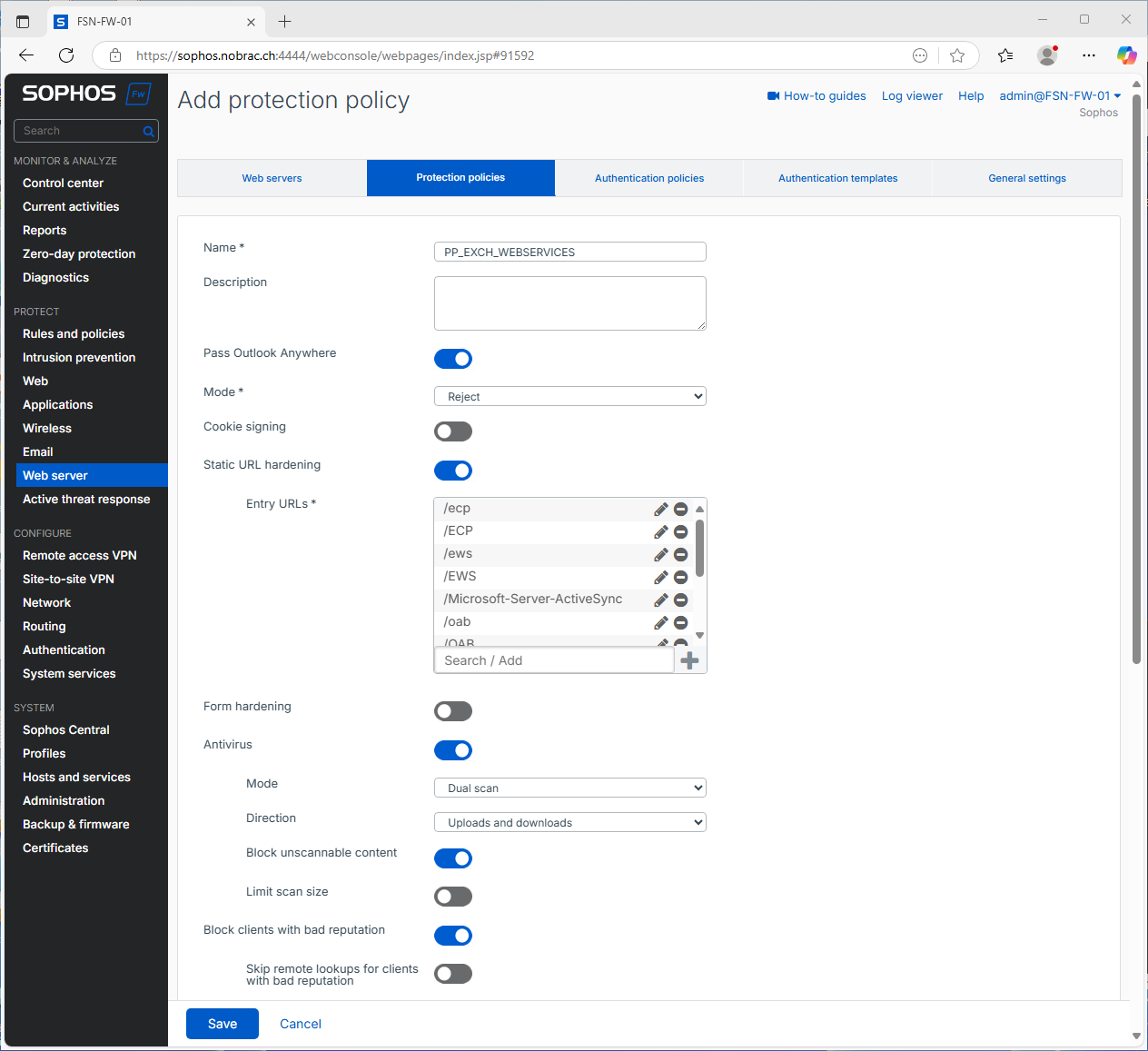Save the protection policy
This screenshot has height=1051, width=1148.
[x=223, y=1024]
